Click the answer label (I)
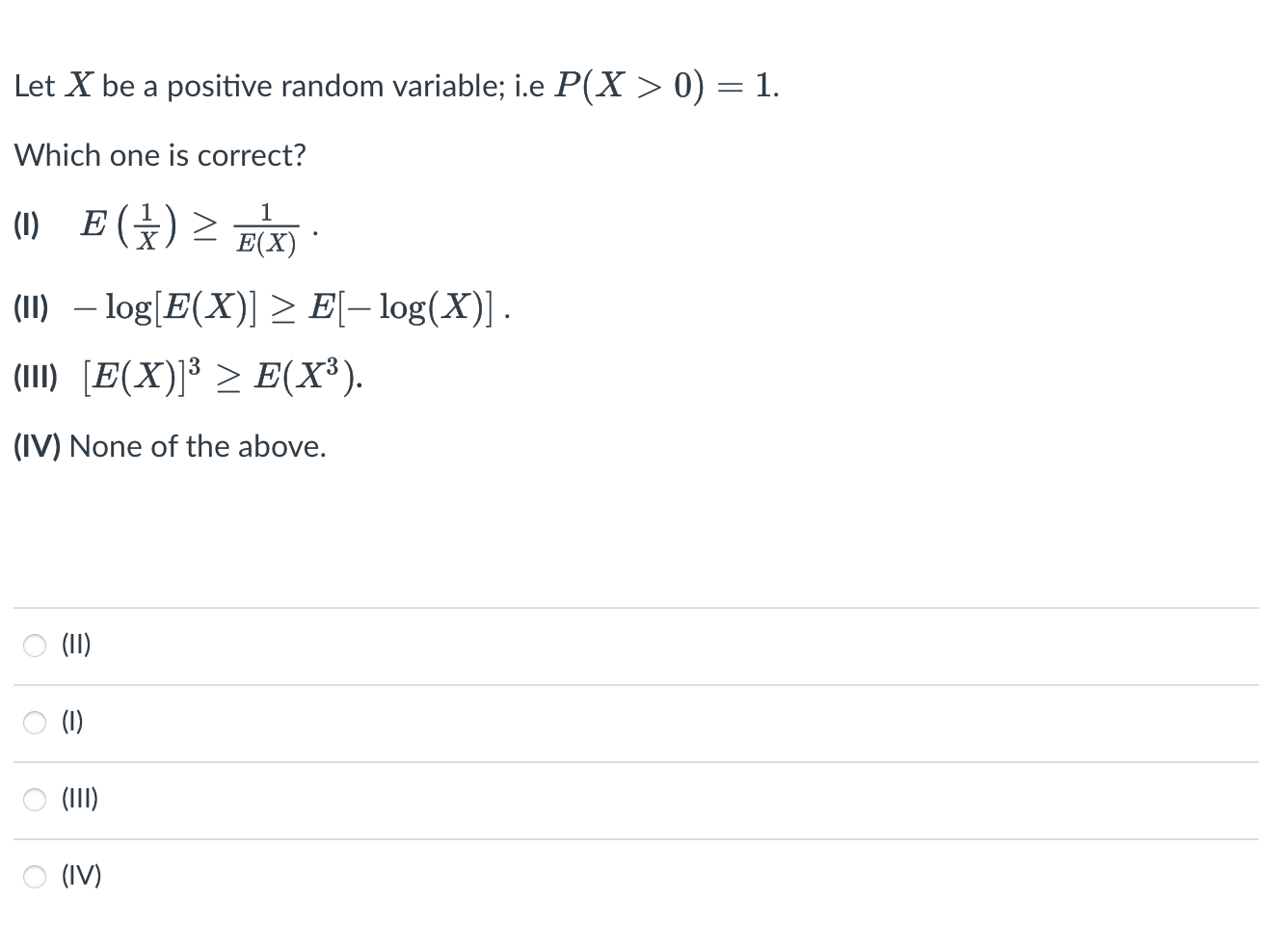The width and height of the screenshot is (1280, 952). click(x=71, y=723)
